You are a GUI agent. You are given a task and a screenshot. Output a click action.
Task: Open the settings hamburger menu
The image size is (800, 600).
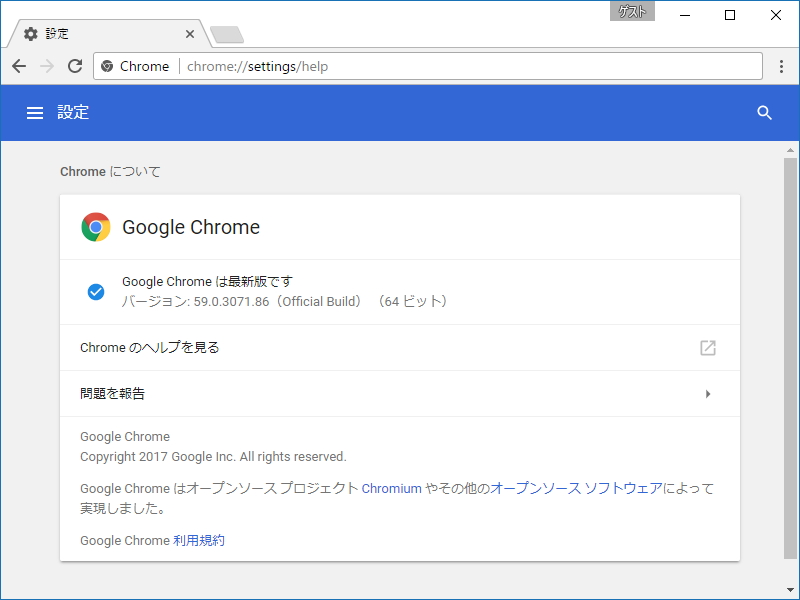pos(35,112)
